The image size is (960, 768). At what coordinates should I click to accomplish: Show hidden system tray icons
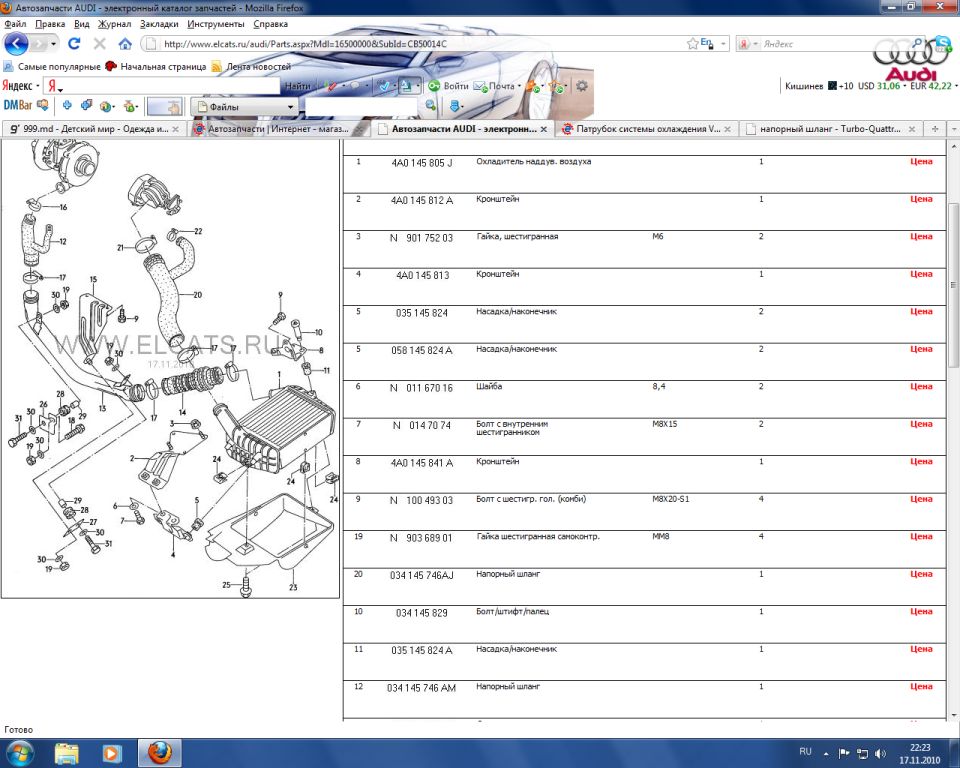[826, 753]
